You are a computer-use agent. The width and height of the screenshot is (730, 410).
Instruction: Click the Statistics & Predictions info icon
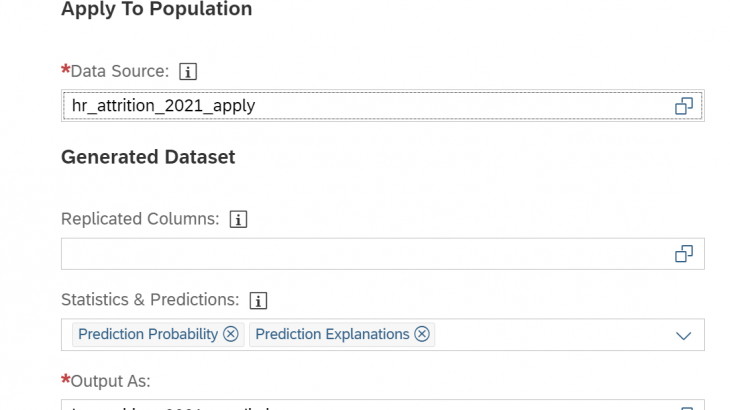click(258, 300)
